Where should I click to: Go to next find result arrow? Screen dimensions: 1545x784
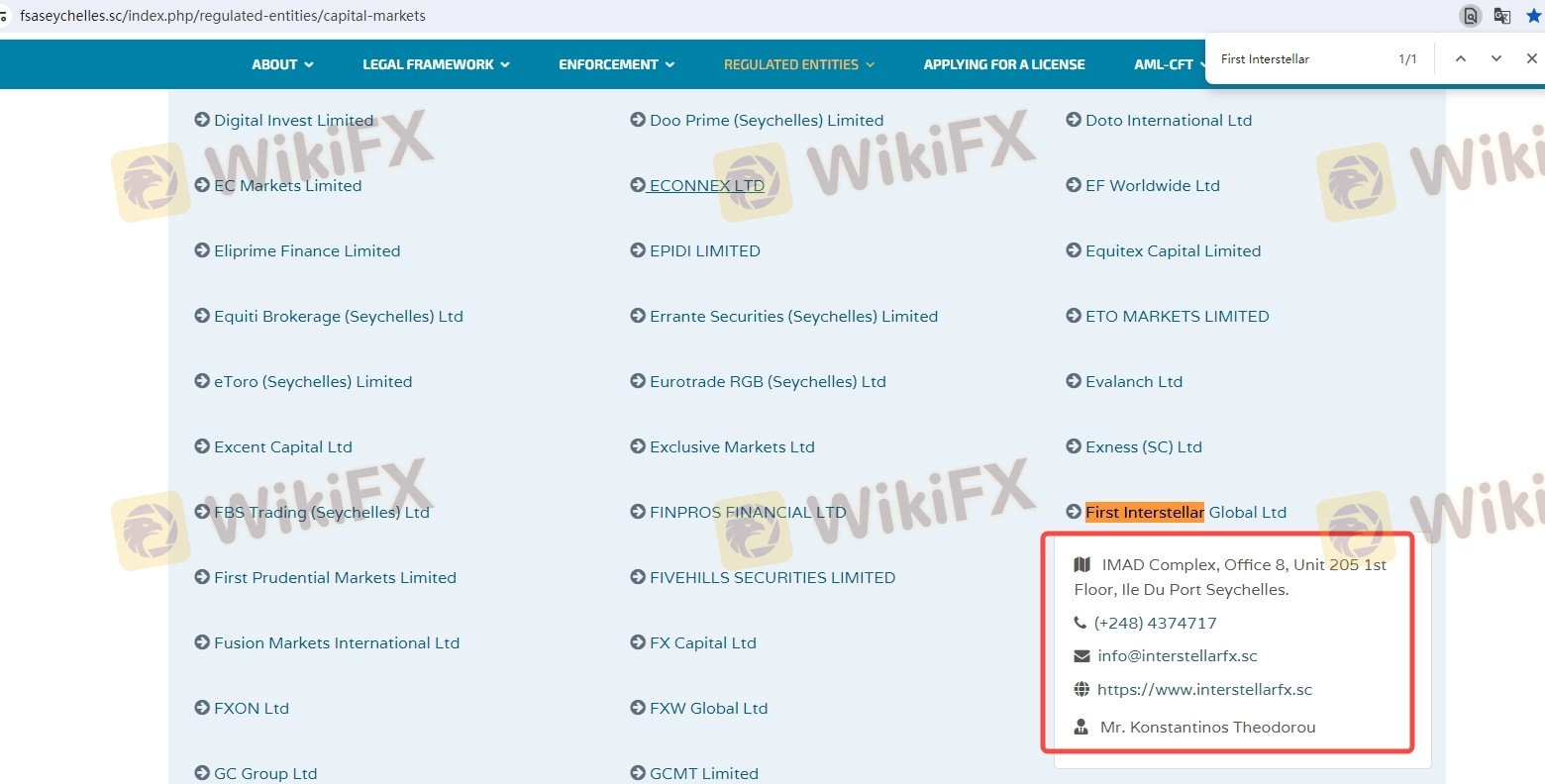pyautogui.click(x=1495, y=59)
